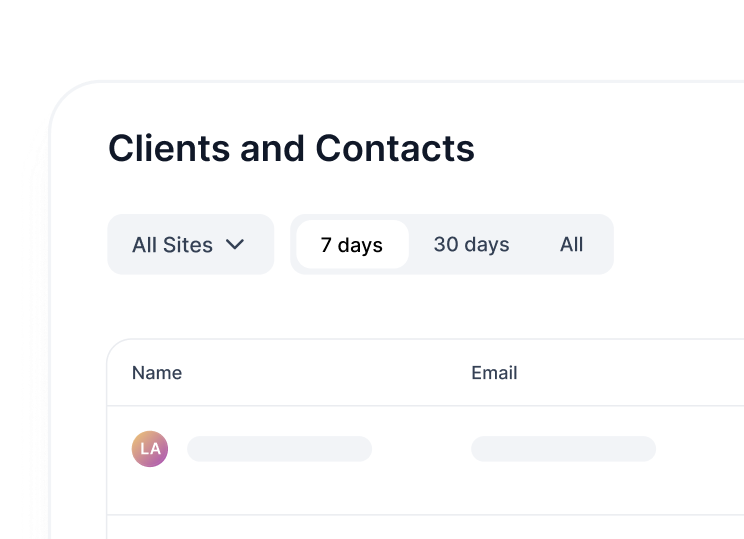Set the date range toggle to All

[571, 244]
